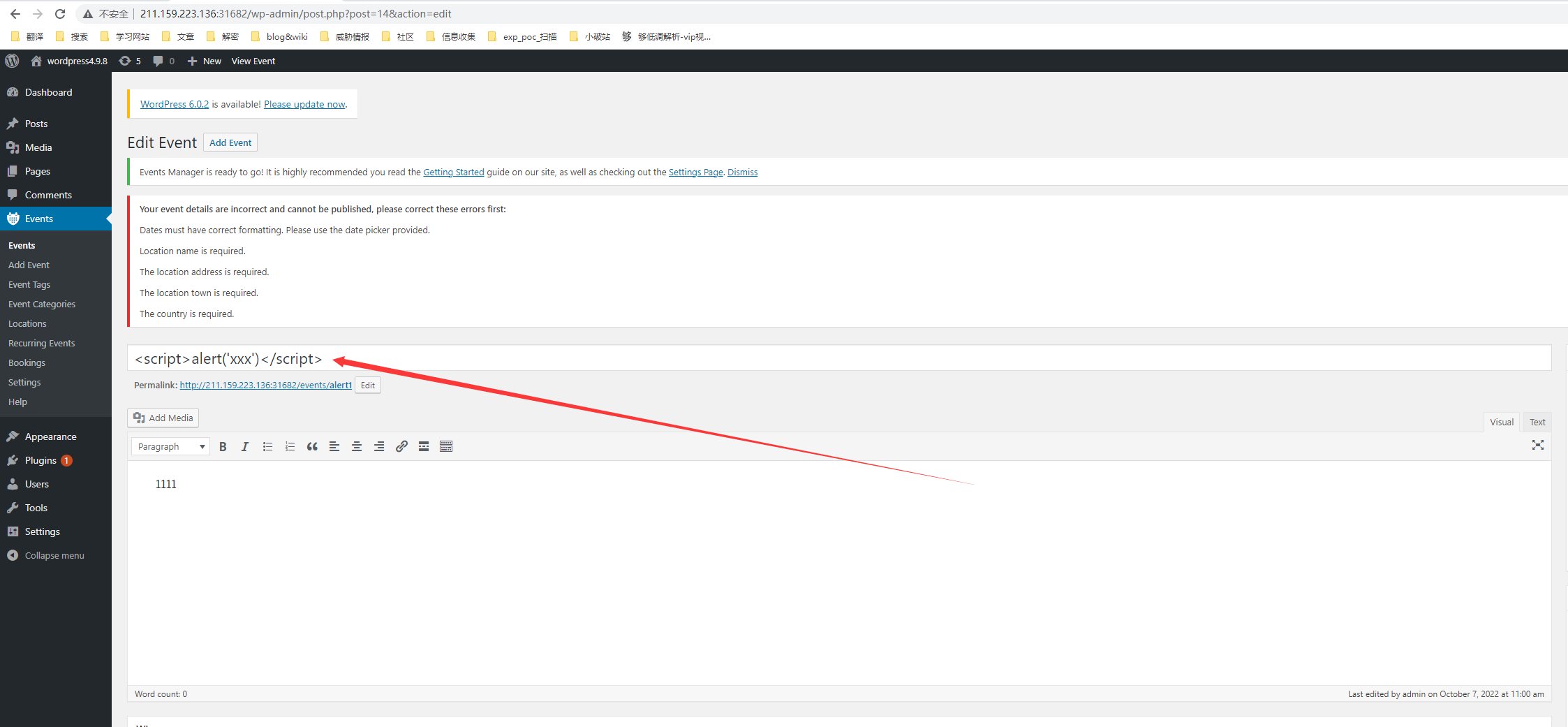Image resolution: width=1568 pixels, height=727 pixels.
Task: Switch to the Visual editor tab
Action: (1501, 422)
